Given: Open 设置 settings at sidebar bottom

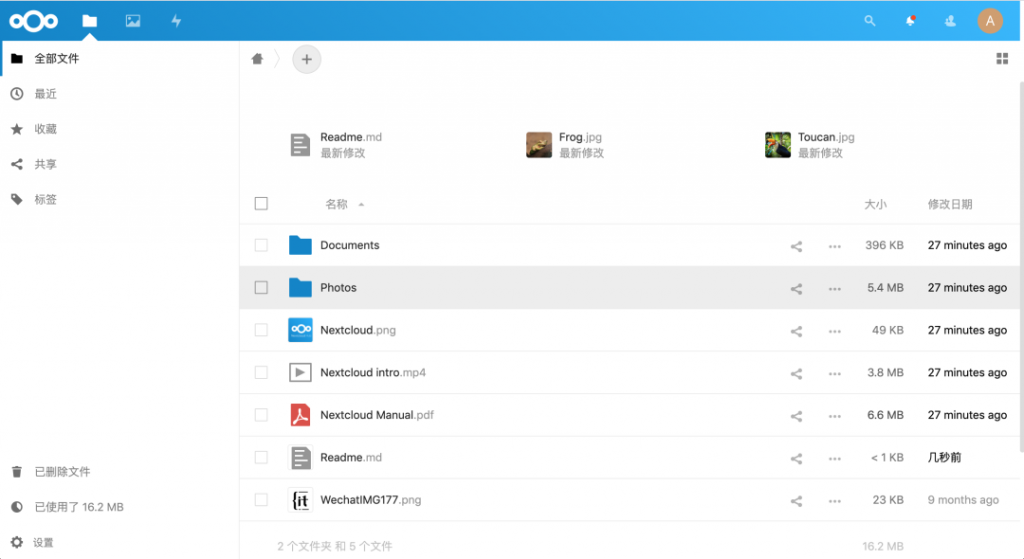Looking at the screenshot, I should (43, 542).
